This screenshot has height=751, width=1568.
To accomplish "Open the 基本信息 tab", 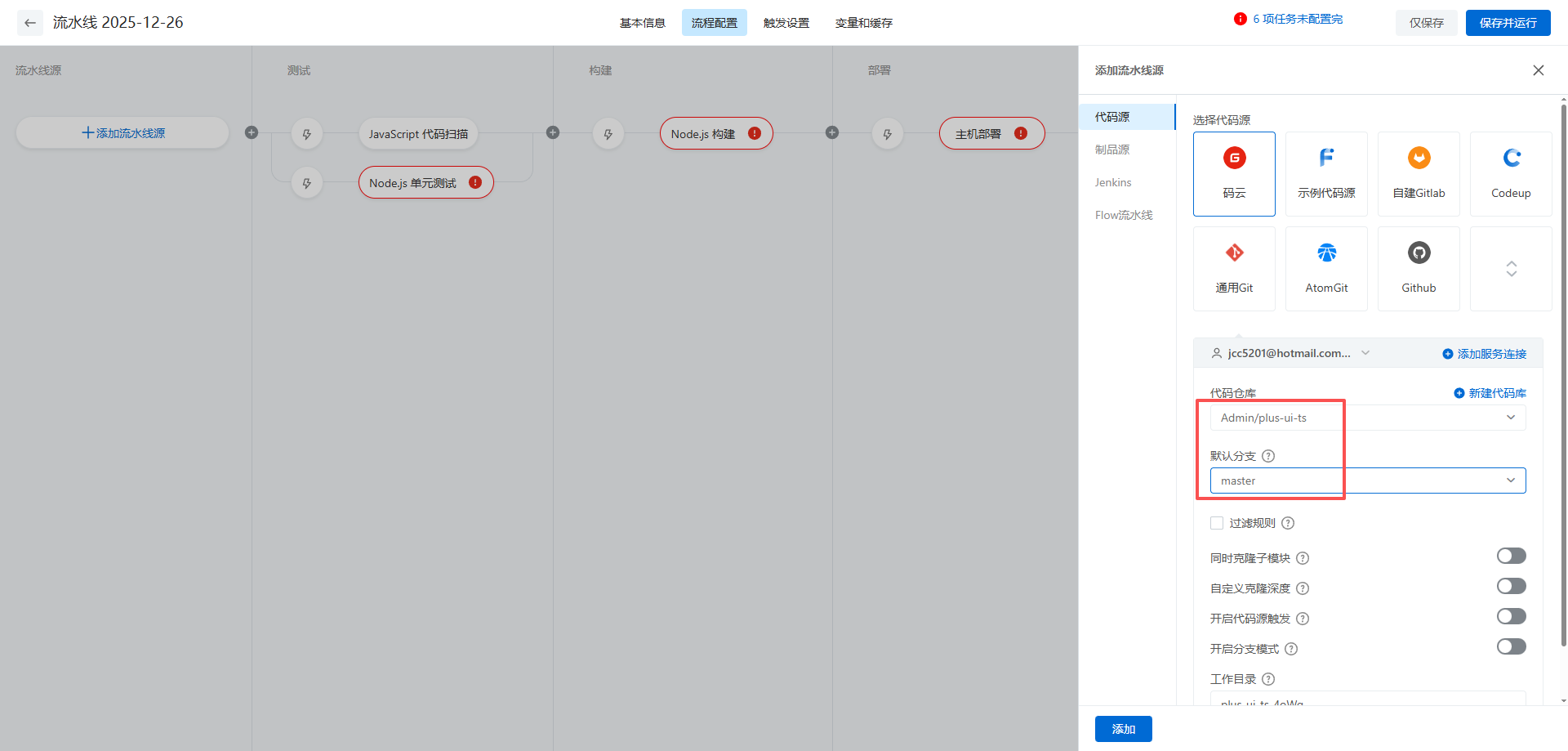I will click(x=642, y=23).
